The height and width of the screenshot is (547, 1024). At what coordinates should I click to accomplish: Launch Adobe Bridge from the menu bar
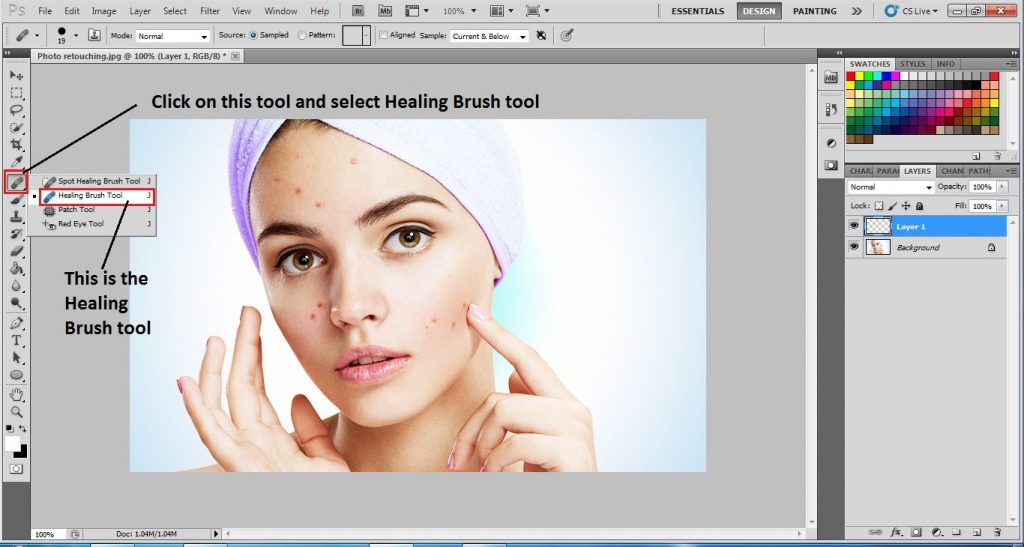(358, 11)
